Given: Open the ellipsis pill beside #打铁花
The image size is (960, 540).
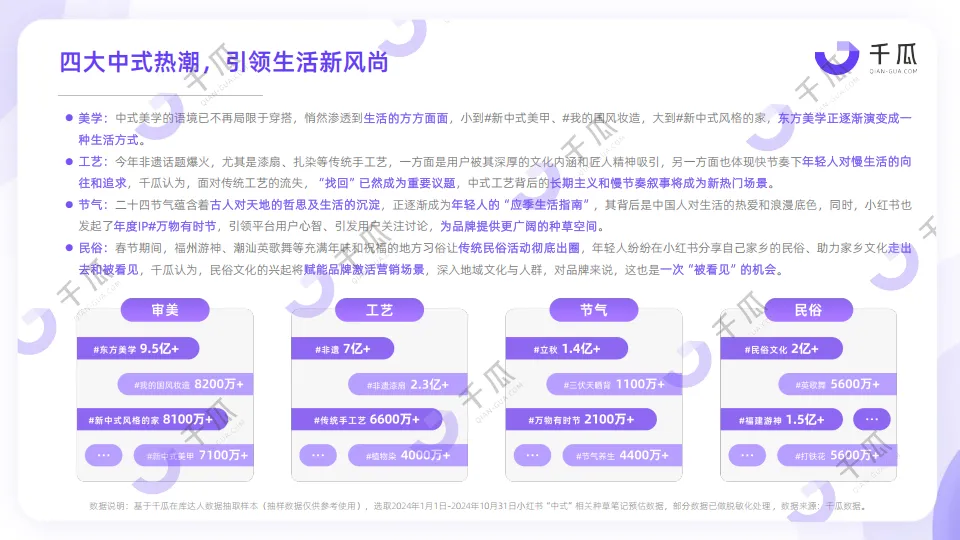Looking at the screenshot, I should pyautogui.click(x=747, y=455).
